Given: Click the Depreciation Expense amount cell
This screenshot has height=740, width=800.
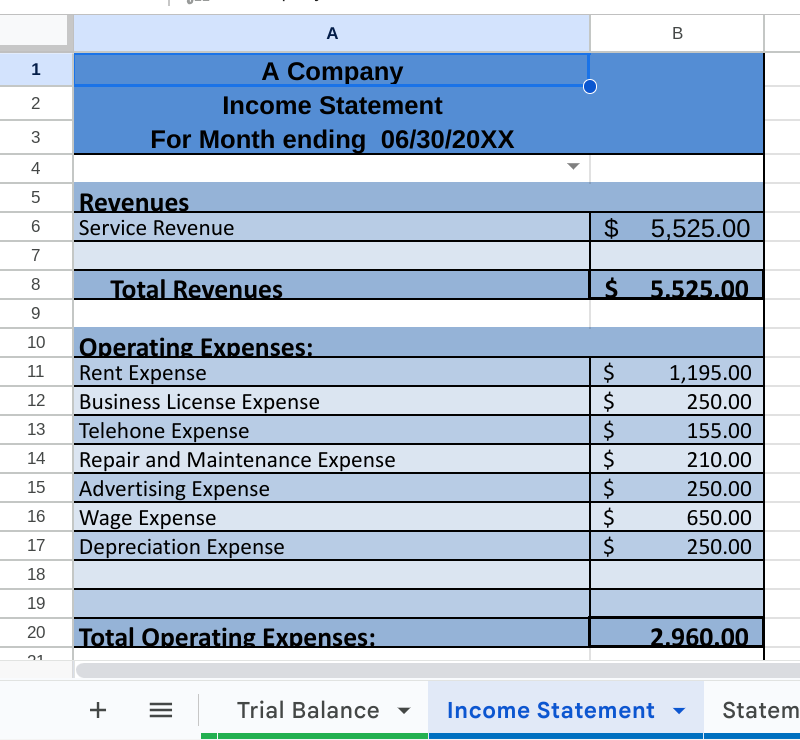Looking at the screenshot, I should click(677, 546).
